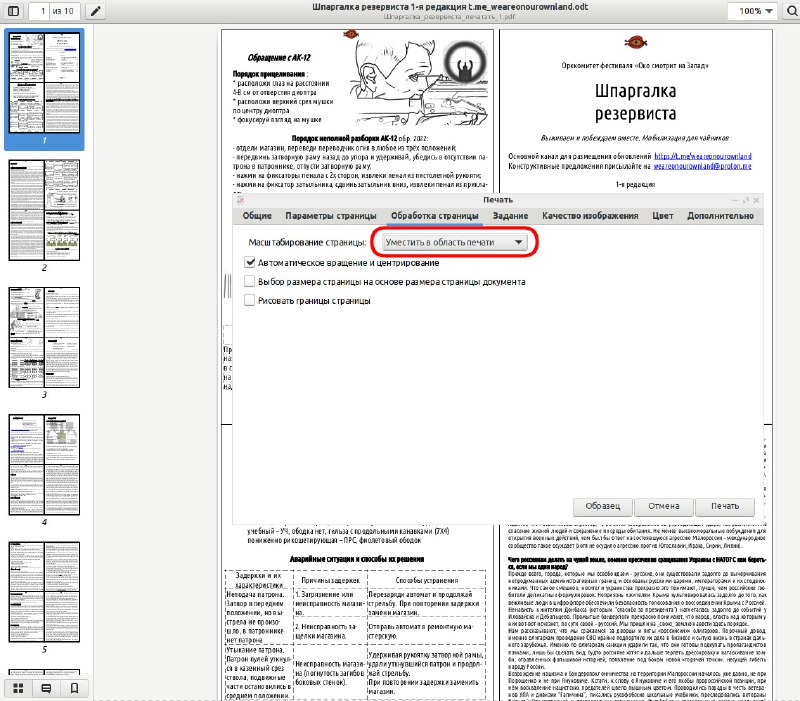Viewport: 800px width, 701px height.
Task: Enable 'Выбор размера страницы на основе размера страницы документа'
Action: click(x=249, y=282)
